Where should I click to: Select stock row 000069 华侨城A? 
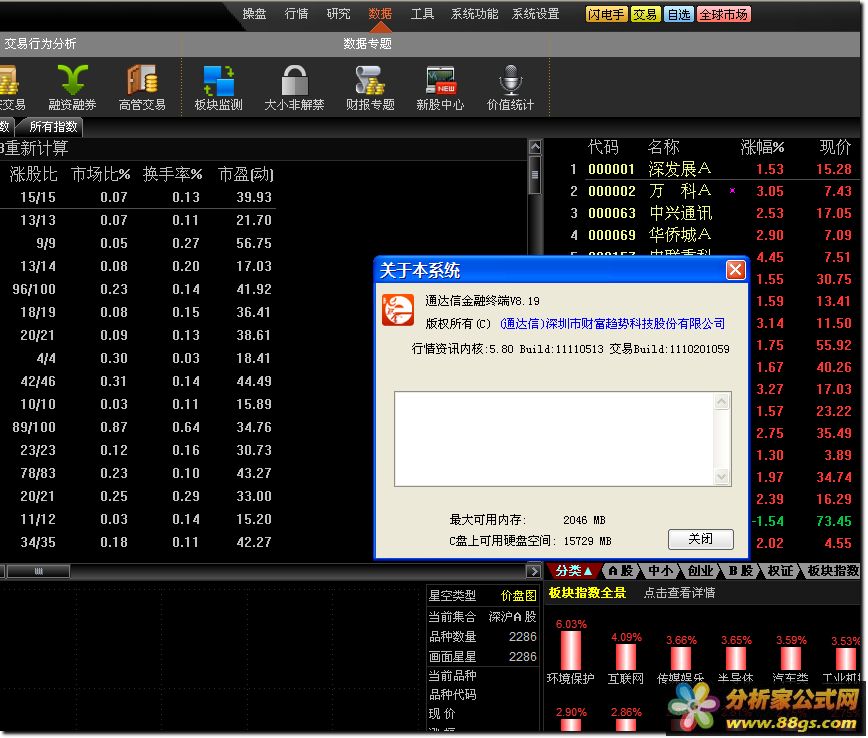click(x=704, y=235)
